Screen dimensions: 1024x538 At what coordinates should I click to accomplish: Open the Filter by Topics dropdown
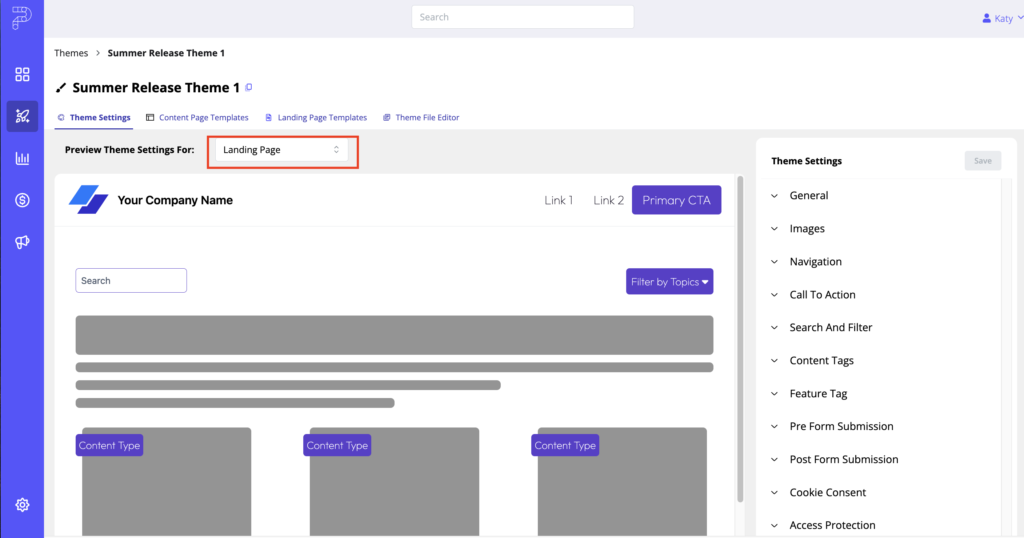point(669,281)
